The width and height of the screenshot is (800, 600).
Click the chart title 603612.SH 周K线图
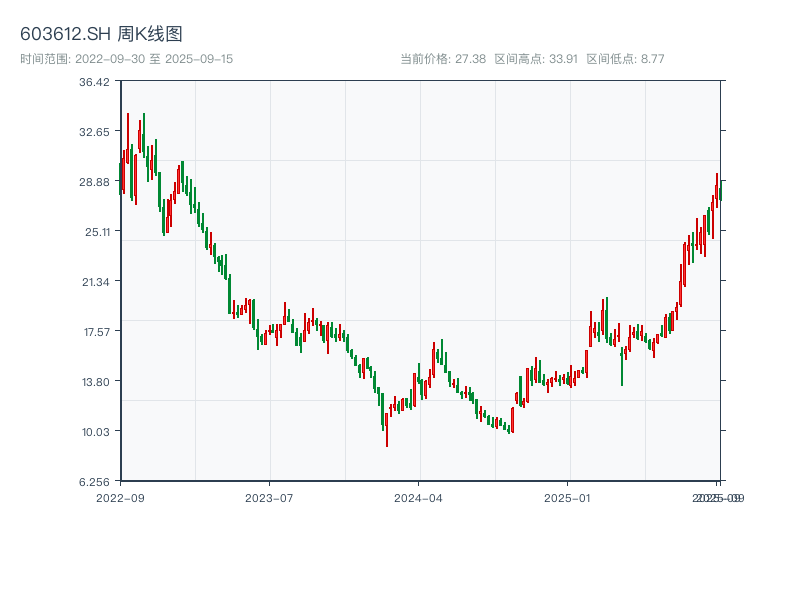(101, 34)
